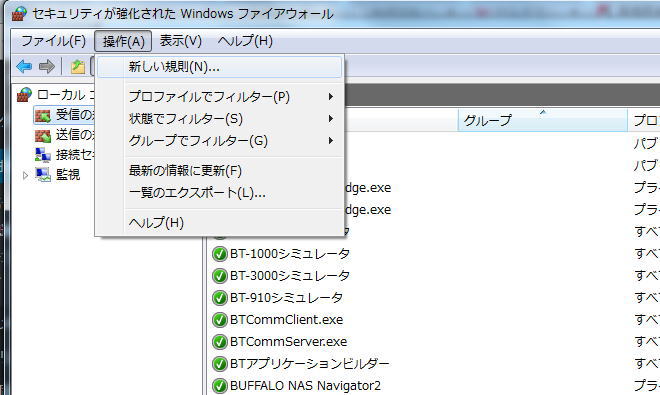Click green check icon beside BTCommServer.exe
660x395 pixels.
tap(220, 342)
